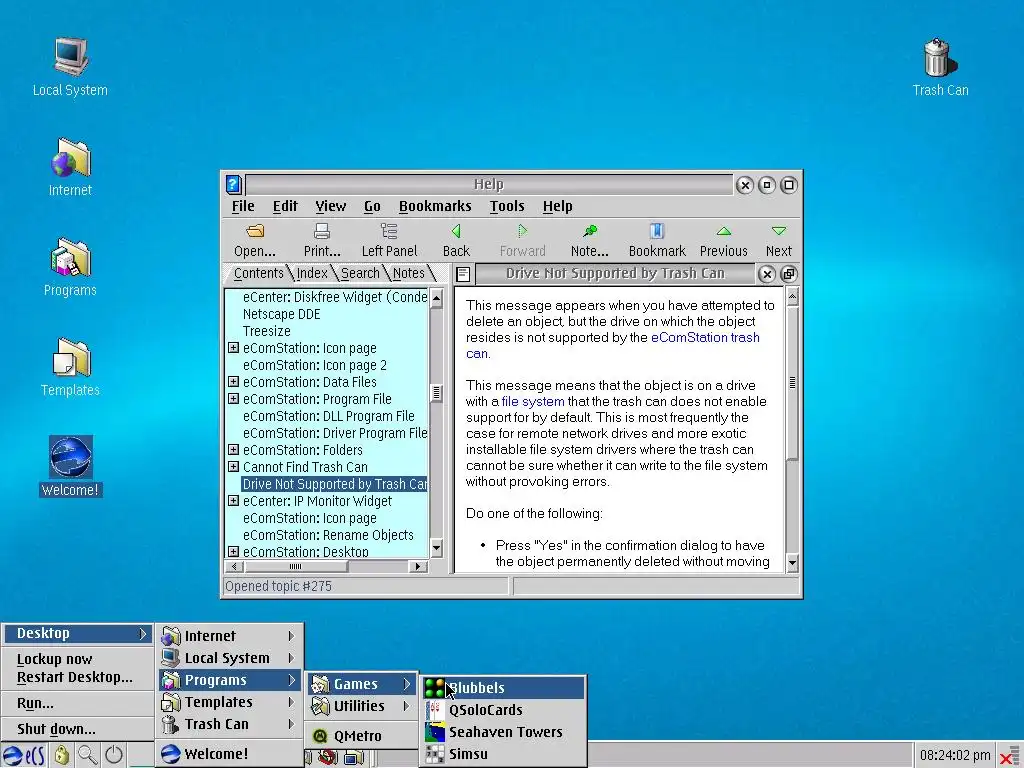Select the Welcome! globe desktop icon
This screenshot has width=1024, height=768.
(x=71, y=457)
